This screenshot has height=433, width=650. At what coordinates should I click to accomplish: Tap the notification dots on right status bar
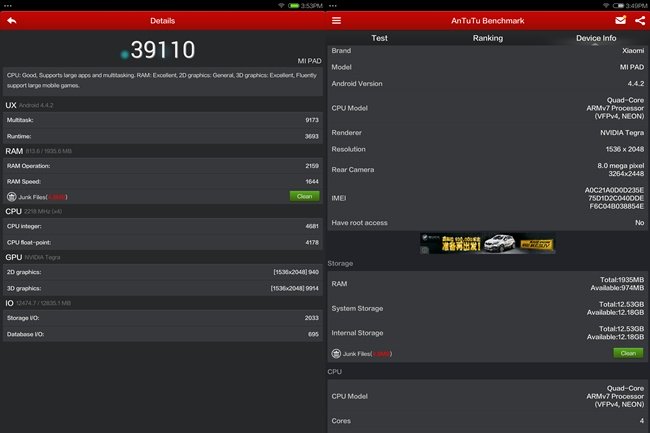pos(333,6)
